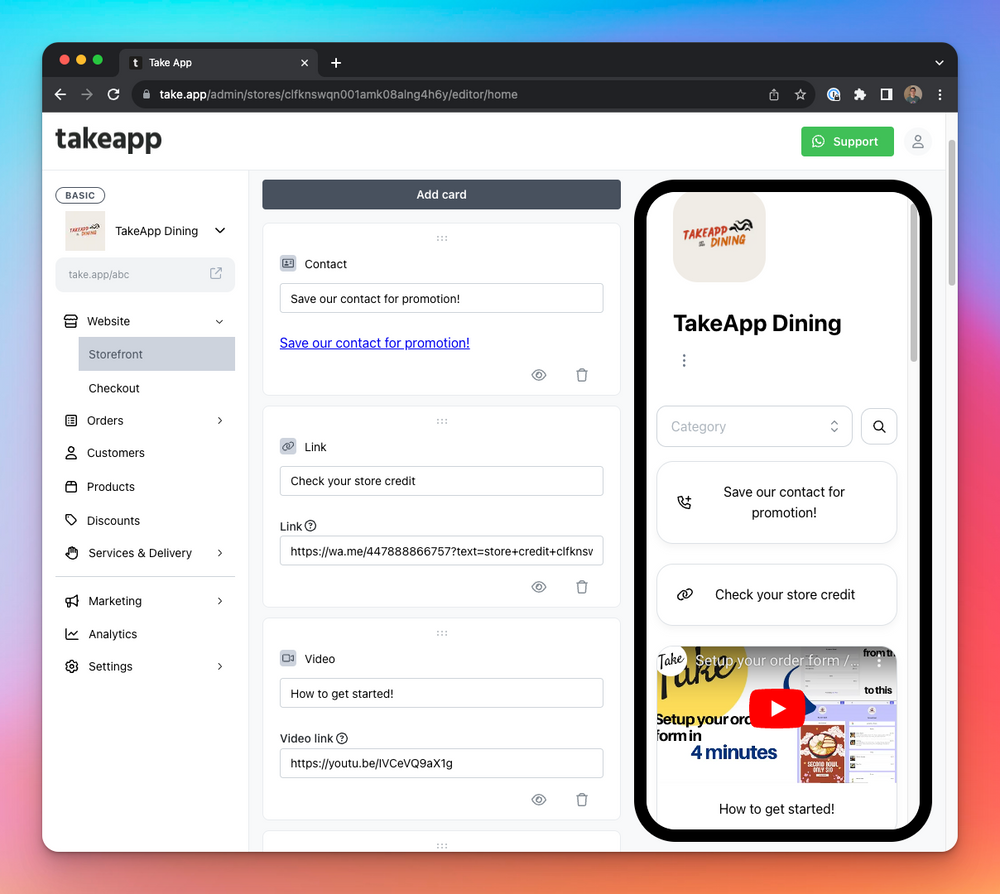Click the youtu.be video link field
Image resolution: width=1000 pixels, height=894 pixels.
tap(441, 763)
